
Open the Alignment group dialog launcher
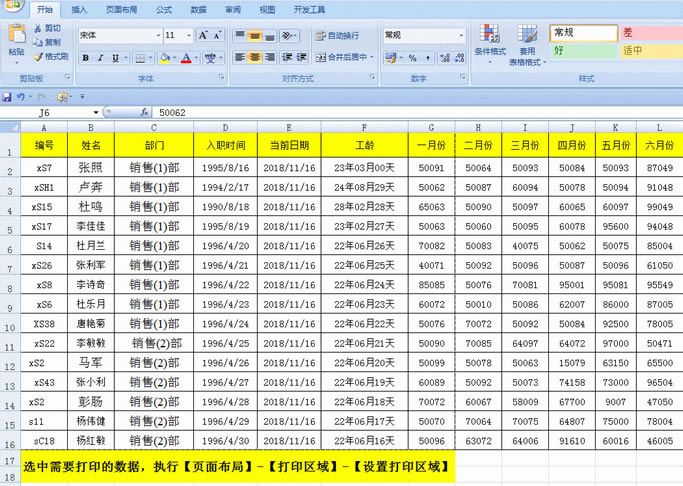[373, 77]
